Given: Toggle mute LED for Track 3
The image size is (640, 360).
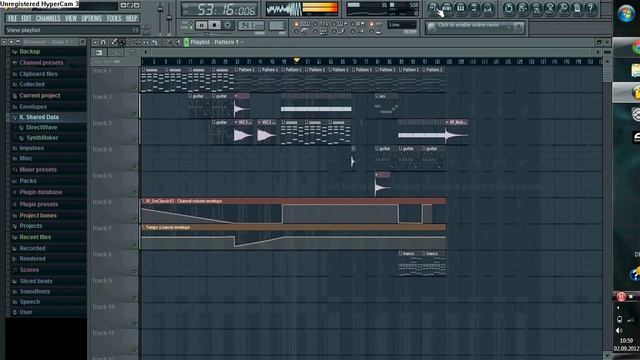Looking at the screenshot, I should pos(134,140).
